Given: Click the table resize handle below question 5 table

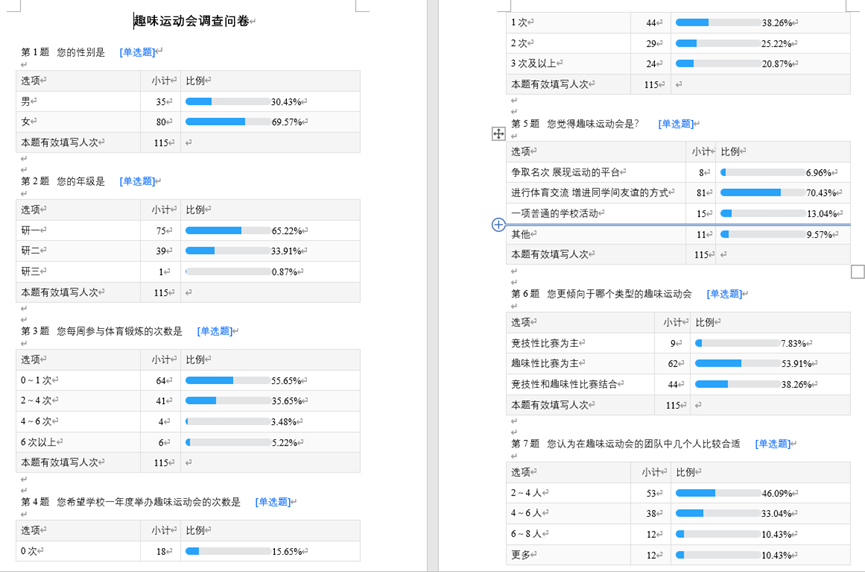Looking at the screenshot, I should point(857,272).
